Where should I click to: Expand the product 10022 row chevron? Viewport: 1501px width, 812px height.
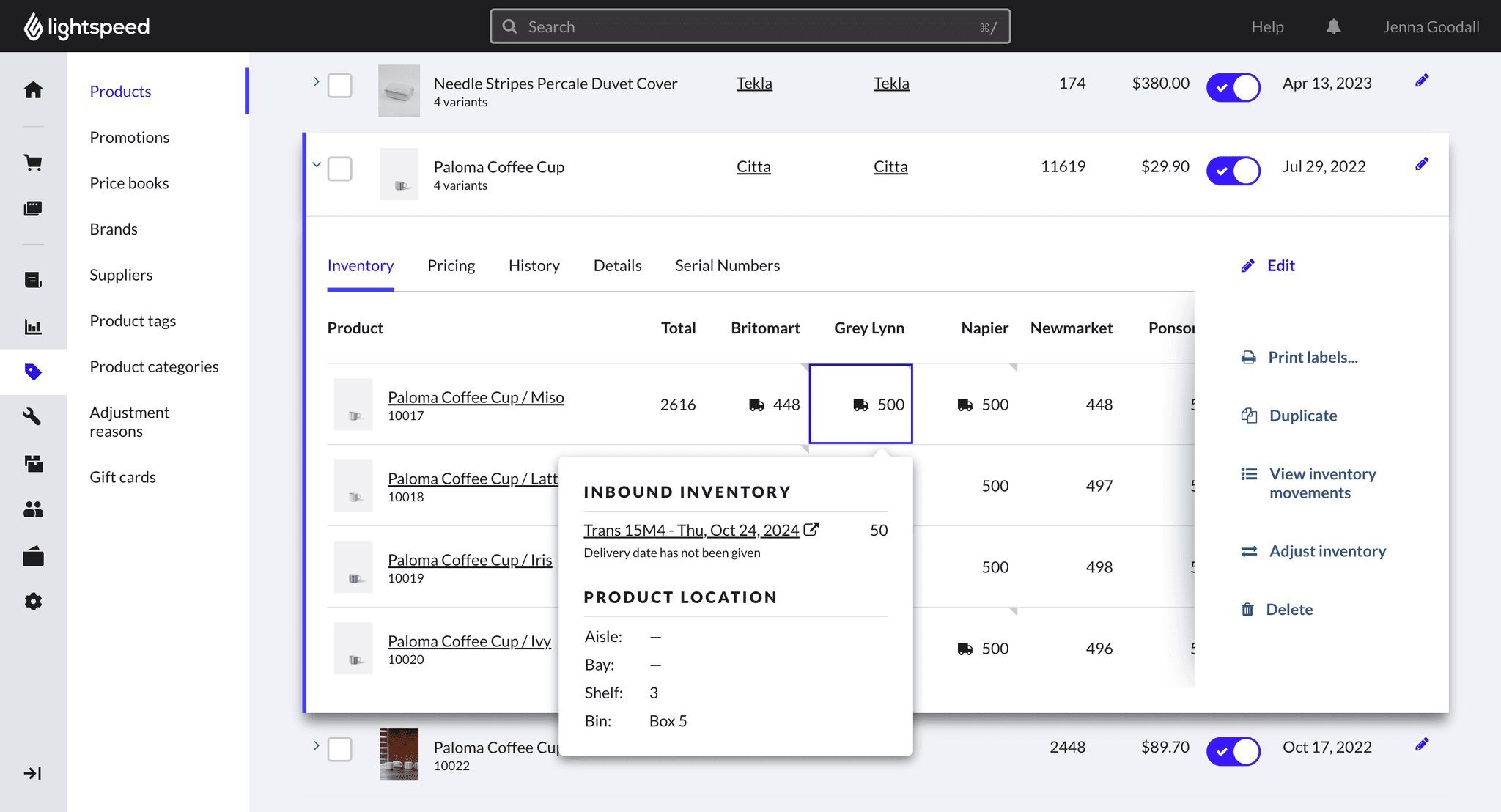click(317, 745)
